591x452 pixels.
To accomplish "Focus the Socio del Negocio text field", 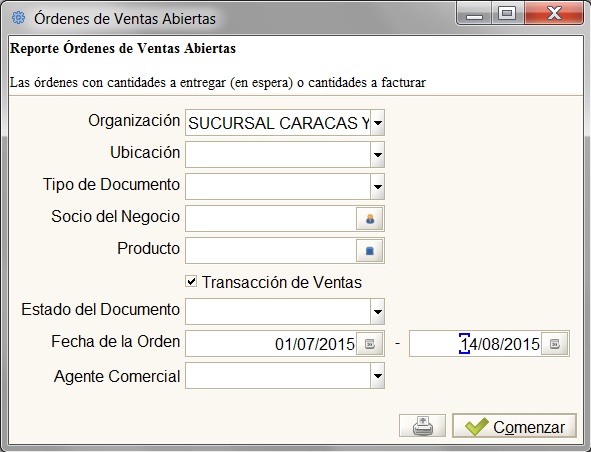I will (271, 219).
